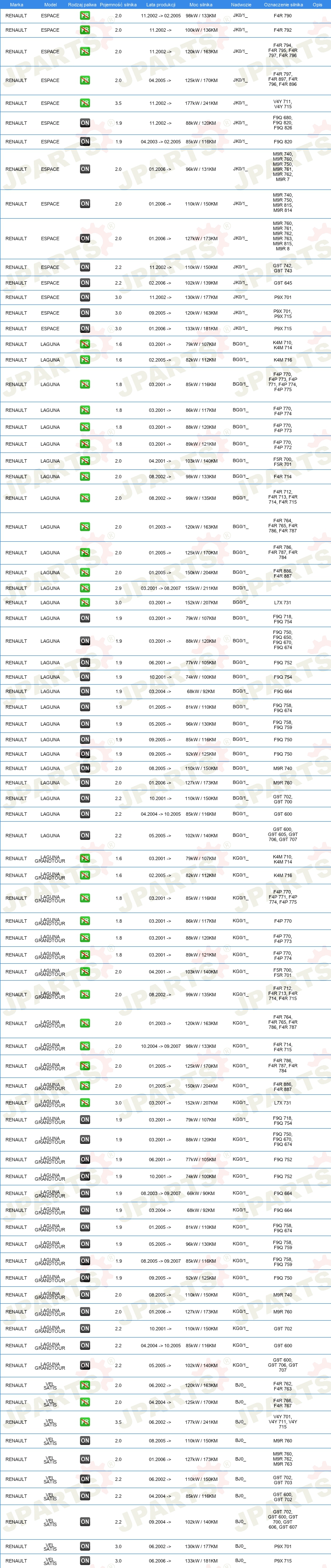Screen dimensions: 331x1568
Task: Select the Nadwozie column header
Action: pos(241,4)
